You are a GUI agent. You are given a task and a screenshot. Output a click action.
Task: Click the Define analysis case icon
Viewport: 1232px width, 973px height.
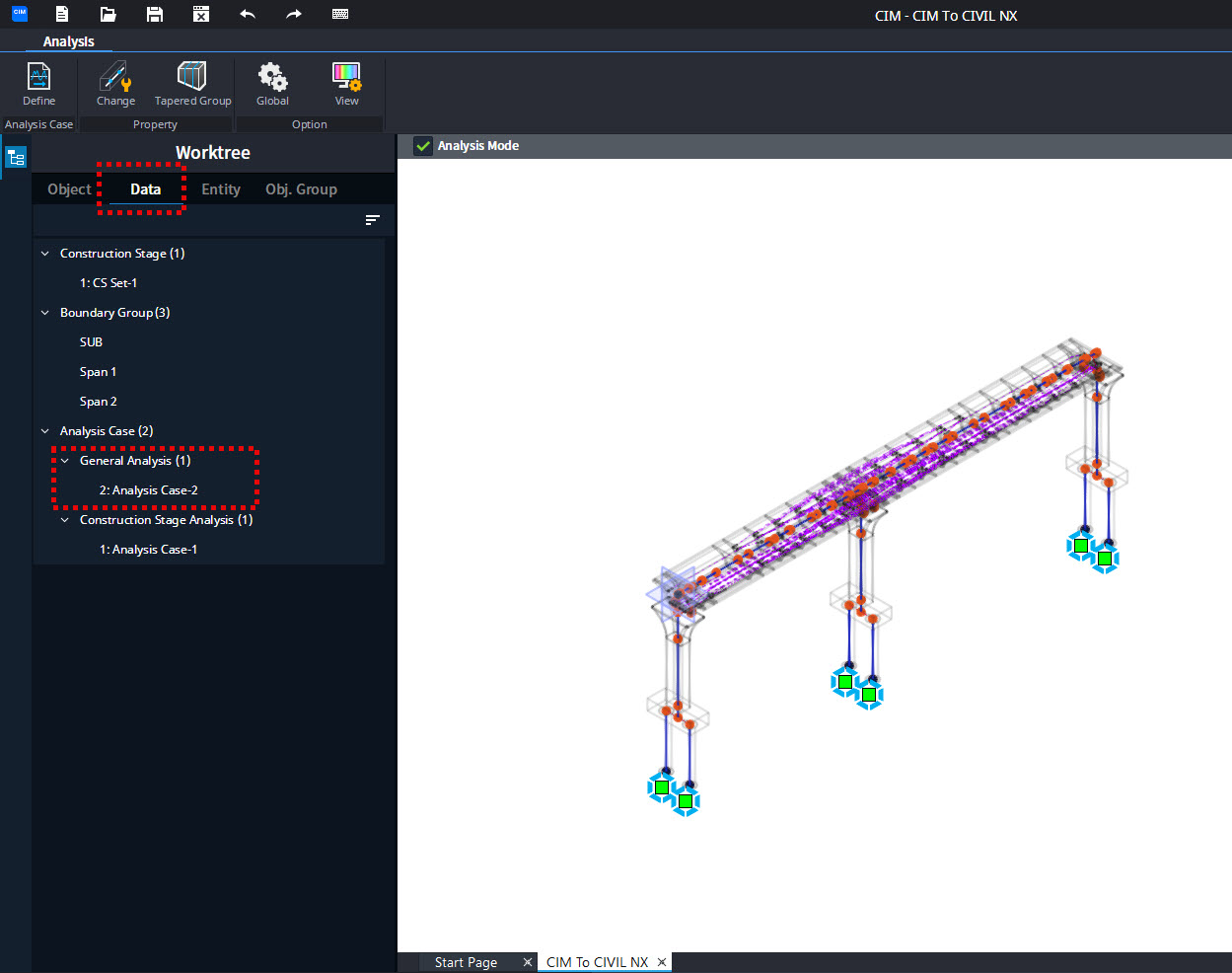(x=38, y=77)
